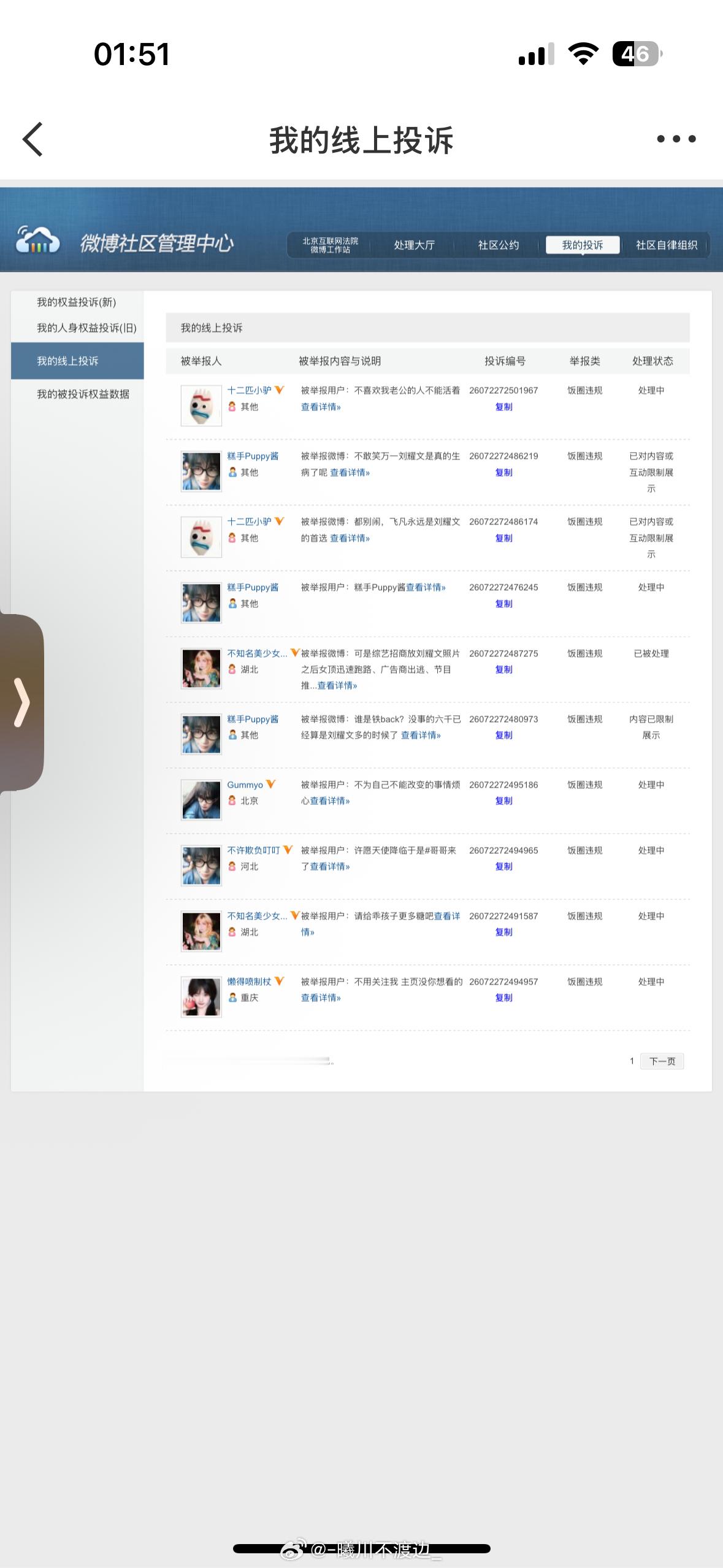Open 不许欺负叮叮 profile link
Viewport: 723px width, 1568px height.
pyautogui.click(x=253, y=850)
